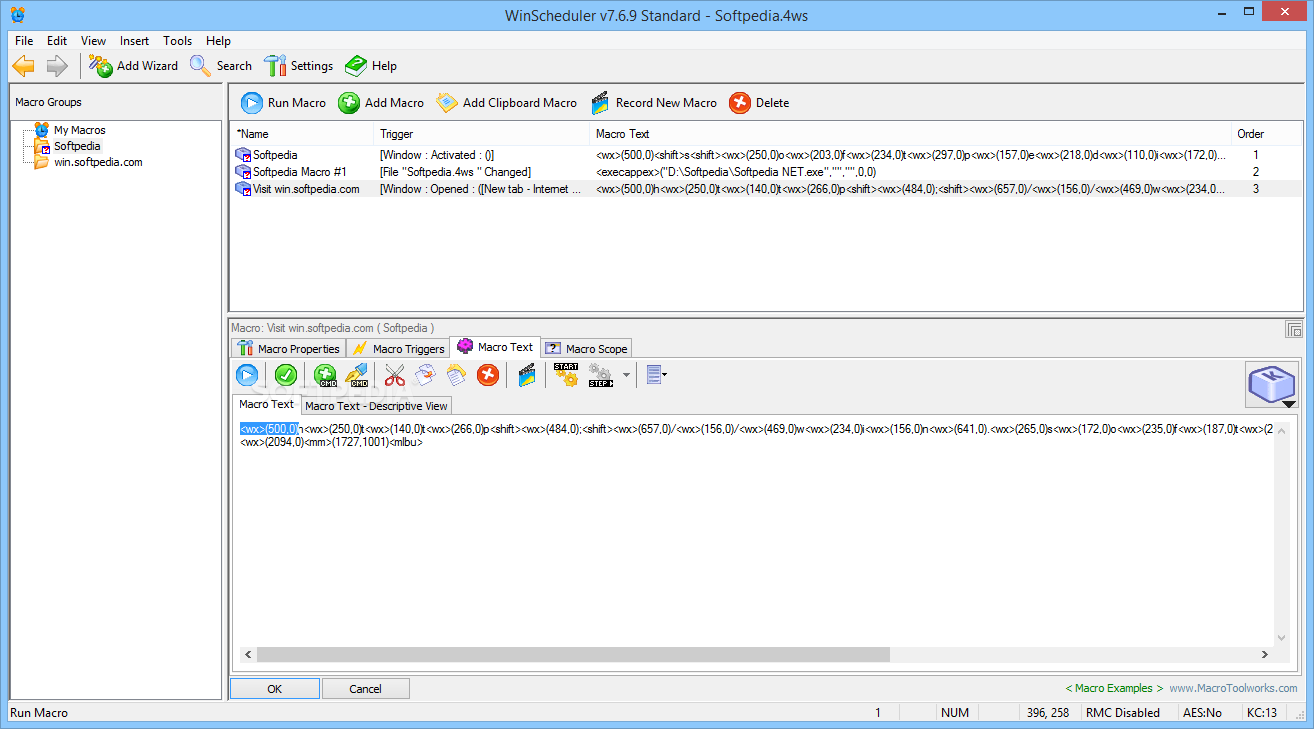Image resolution: width=1314 pixels, height=729 pixels.
Task: Click Record New Macro
Action: tap(654, 103)
